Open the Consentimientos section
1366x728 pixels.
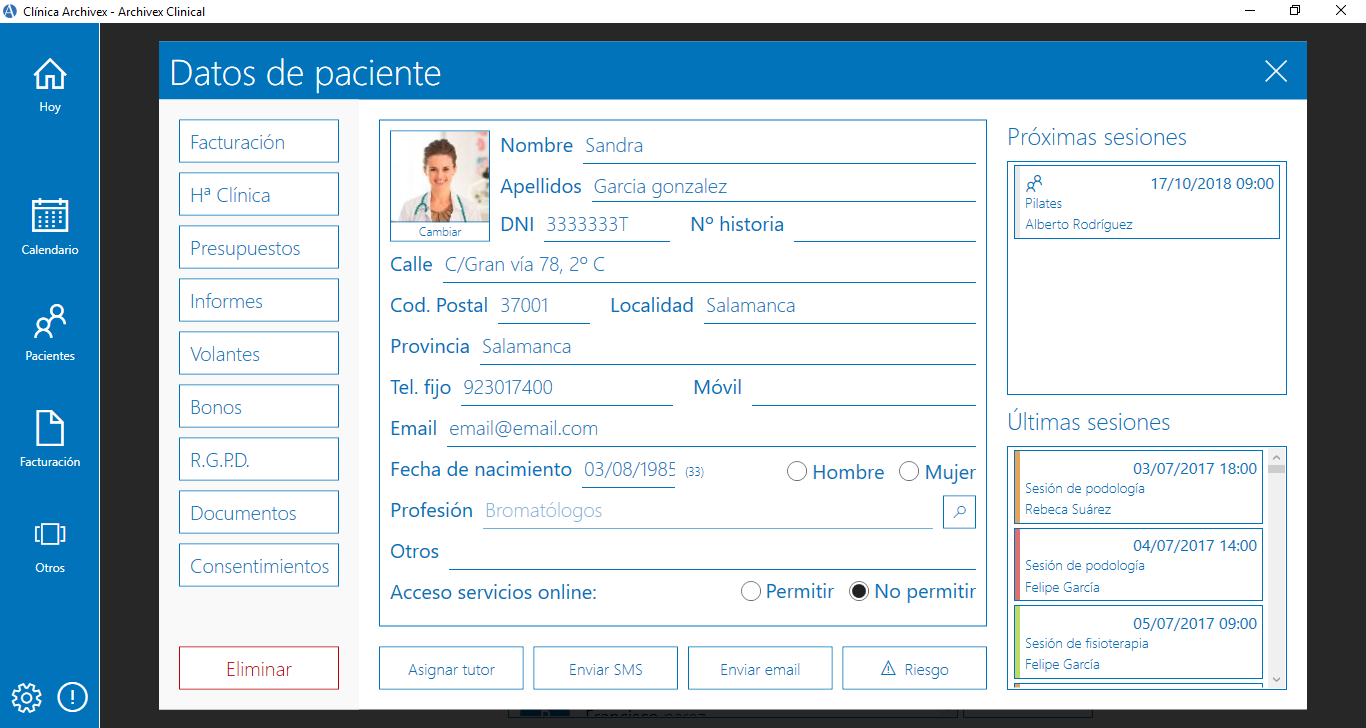click(258, 564)
